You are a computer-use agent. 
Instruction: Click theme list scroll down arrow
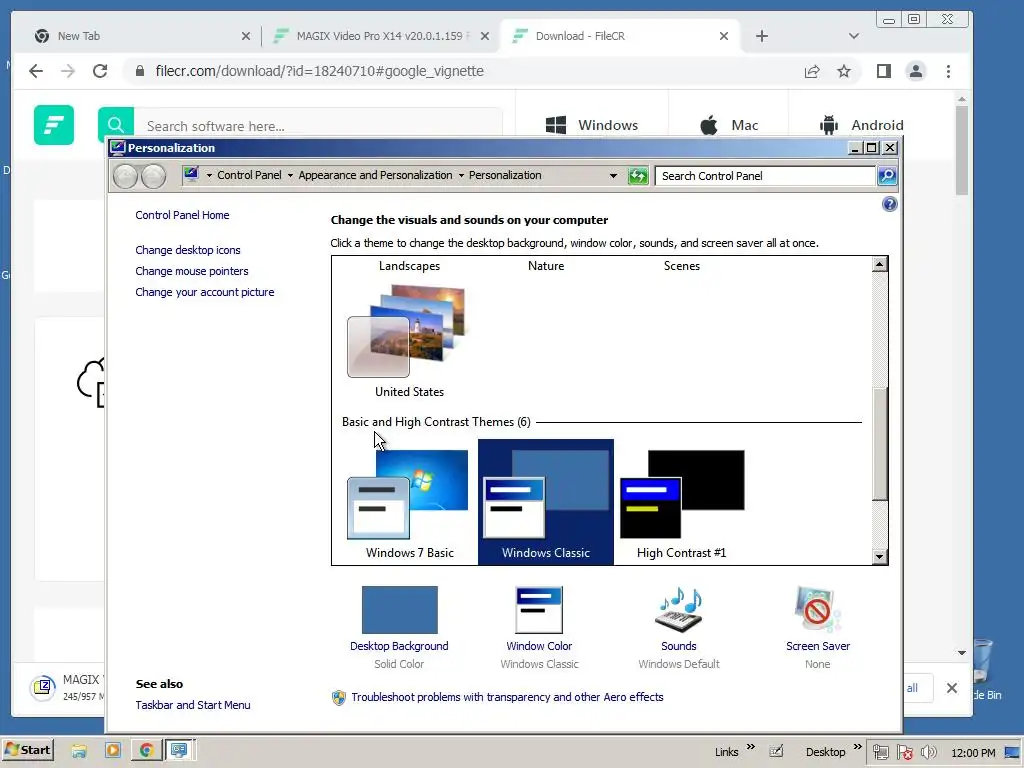click(880, 557)
